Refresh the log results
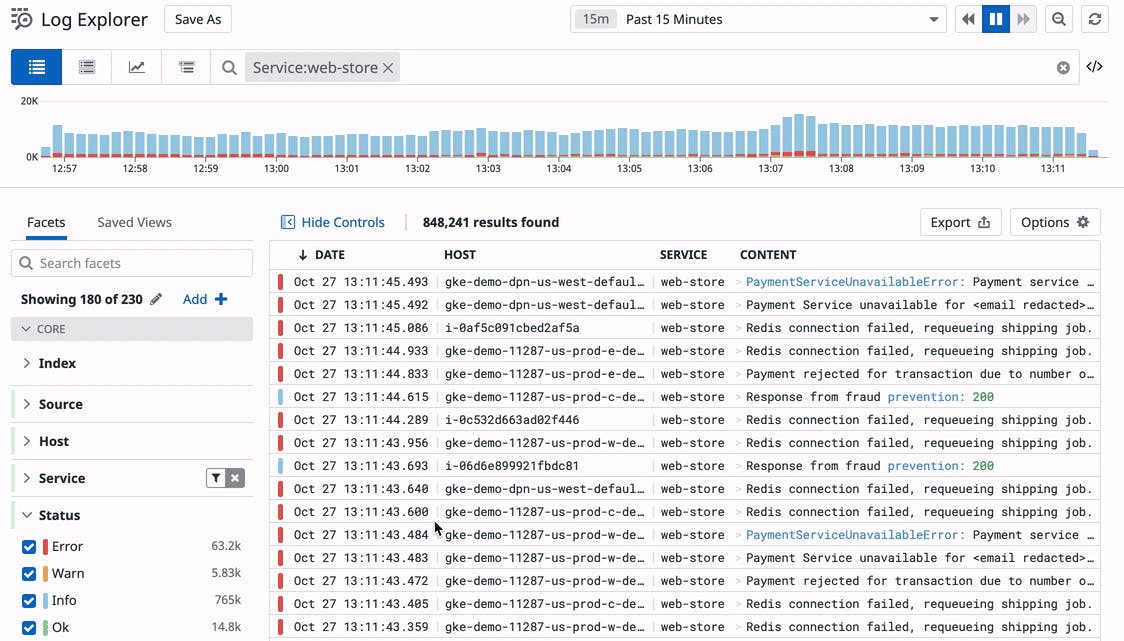 [x=1094, y=18]
